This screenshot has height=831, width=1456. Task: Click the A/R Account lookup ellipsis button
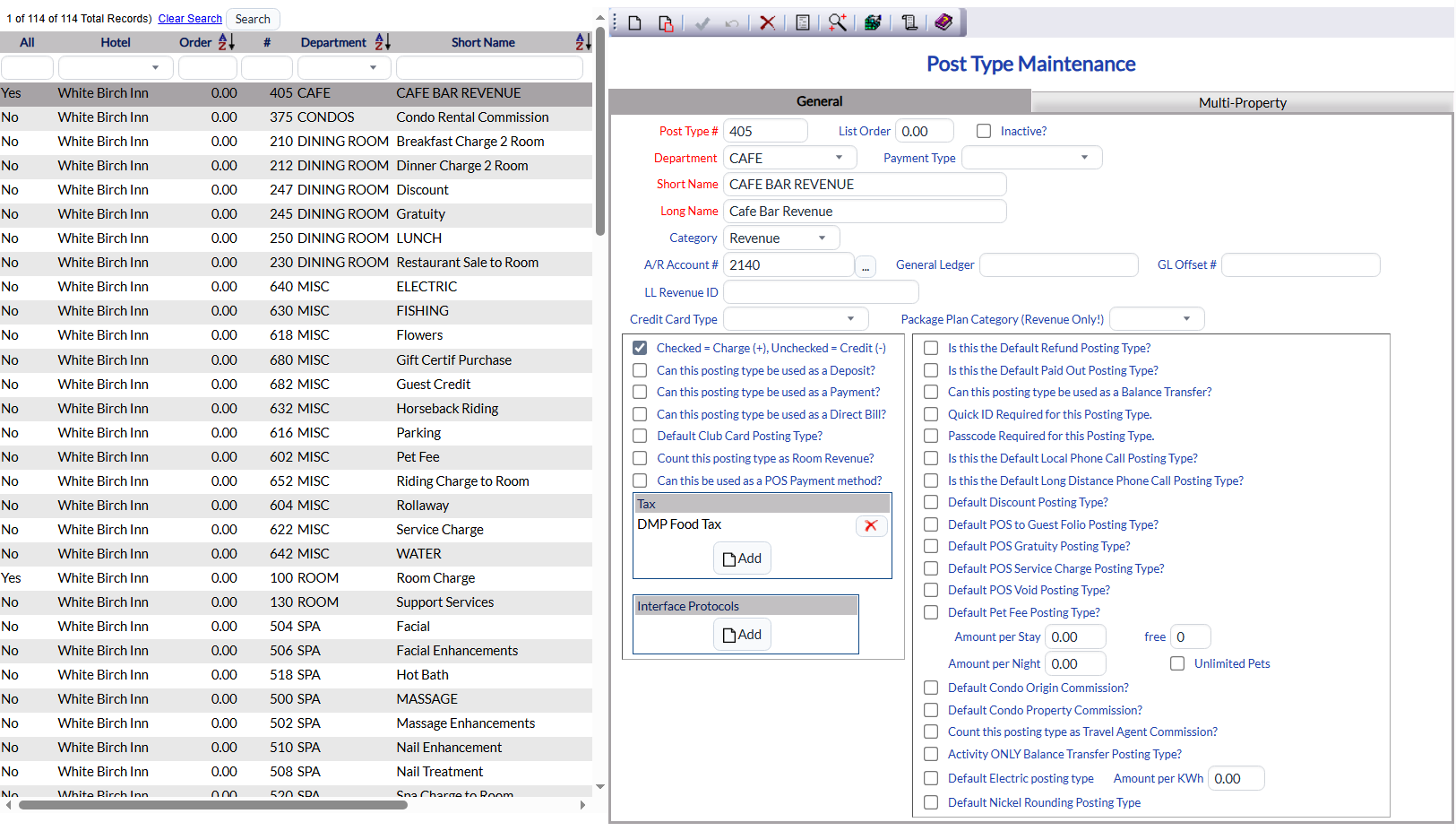point(865,266)
